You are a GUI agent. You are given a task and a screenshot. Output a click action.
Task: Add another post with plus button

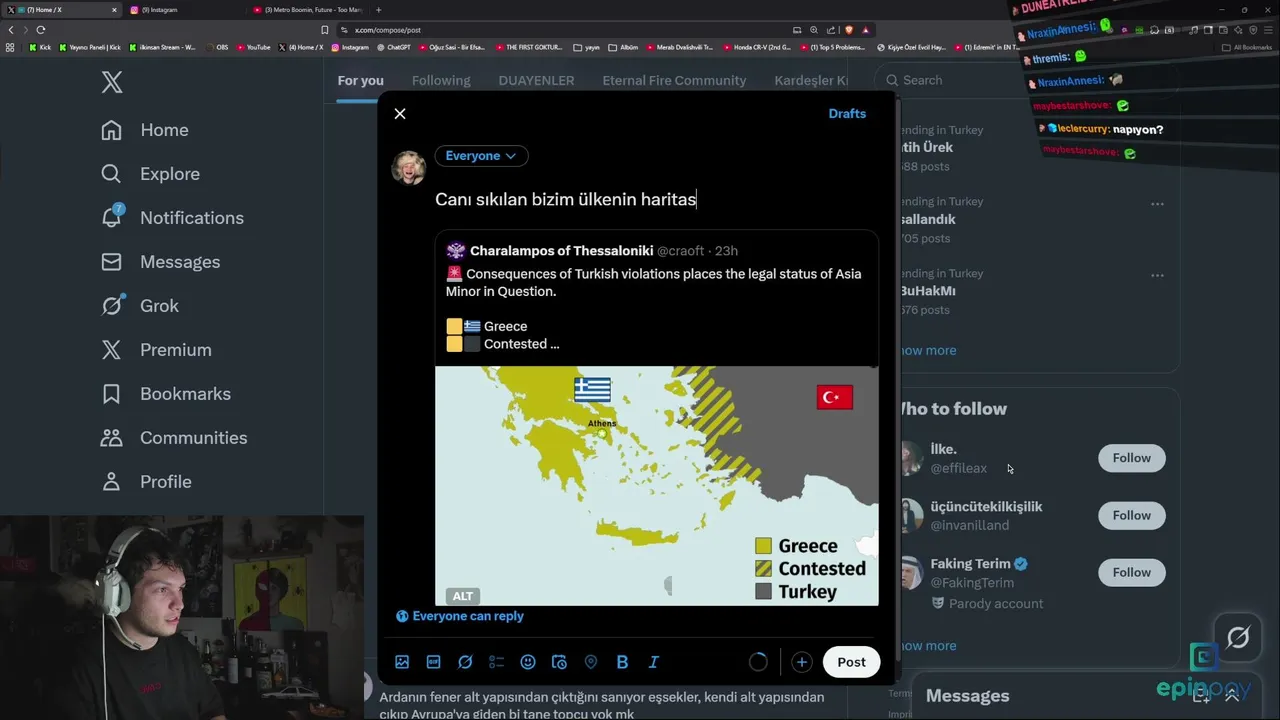coord(801,662)
